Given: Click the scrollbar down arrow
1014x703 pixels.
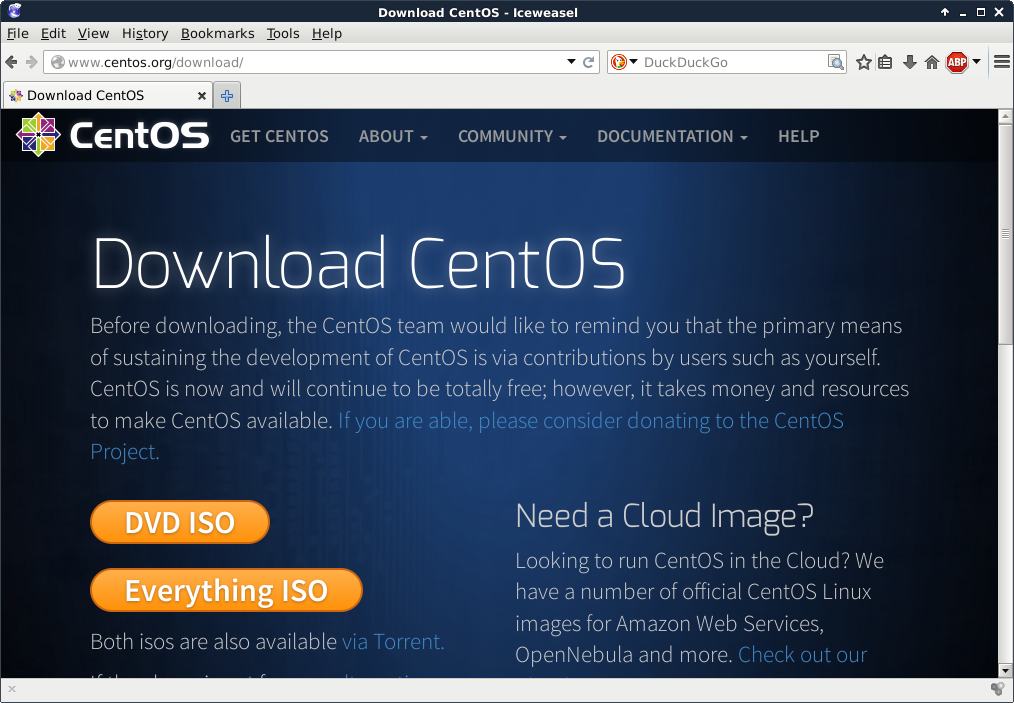Looking at the screenshot, I should [x=1005, y=670].
